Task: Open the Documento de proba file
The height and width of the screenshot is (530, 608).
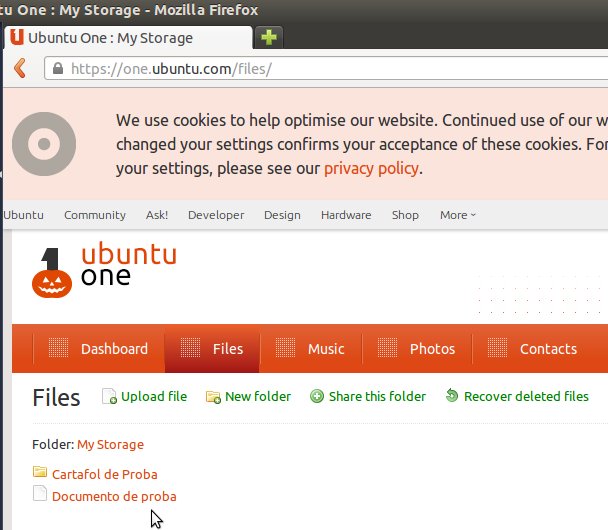Action: pyautogui.click(x=114, y=496)
